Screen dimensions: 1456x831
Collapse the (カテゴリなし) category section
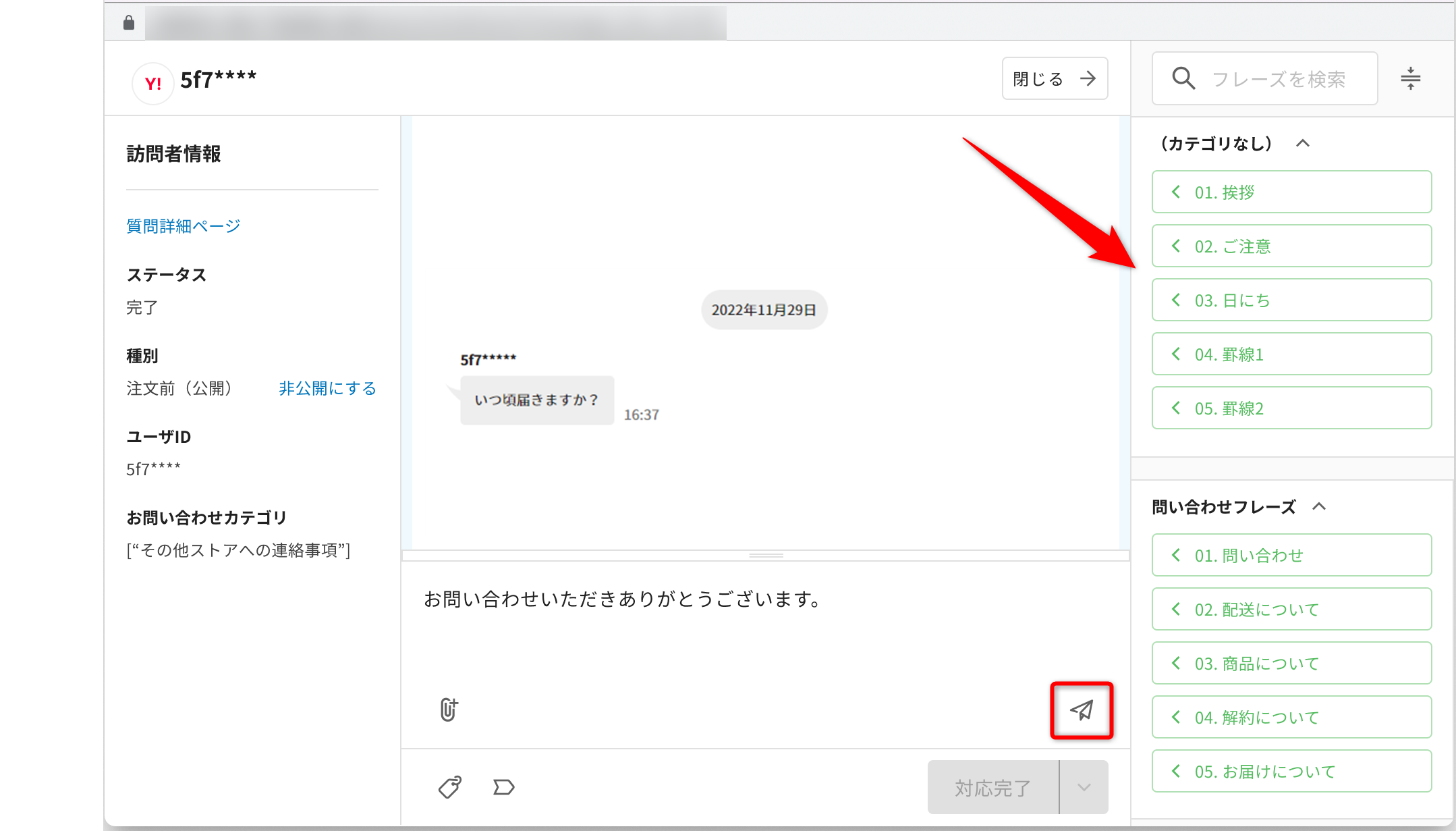[x=1303, y=143]
